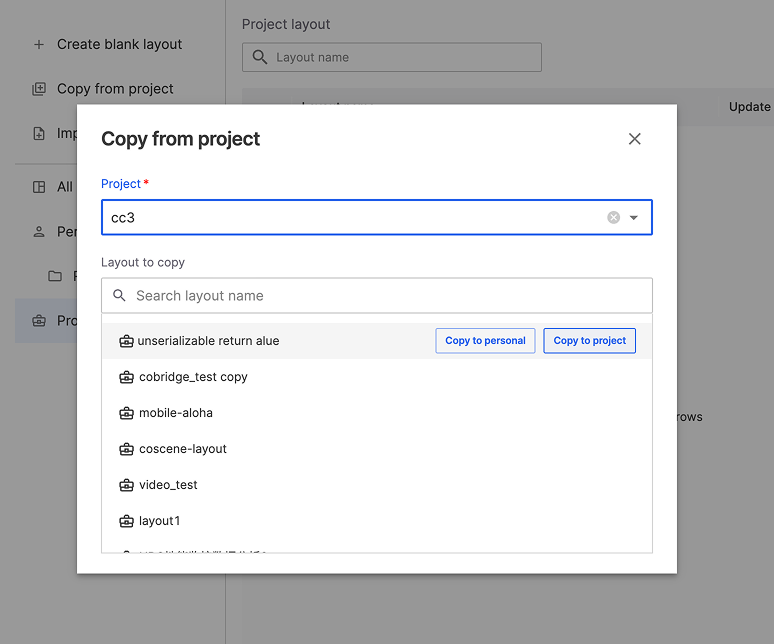Screen dimensions: 774x644
Task: Select the cobridge_test copy layout
Action: point(193,377)
